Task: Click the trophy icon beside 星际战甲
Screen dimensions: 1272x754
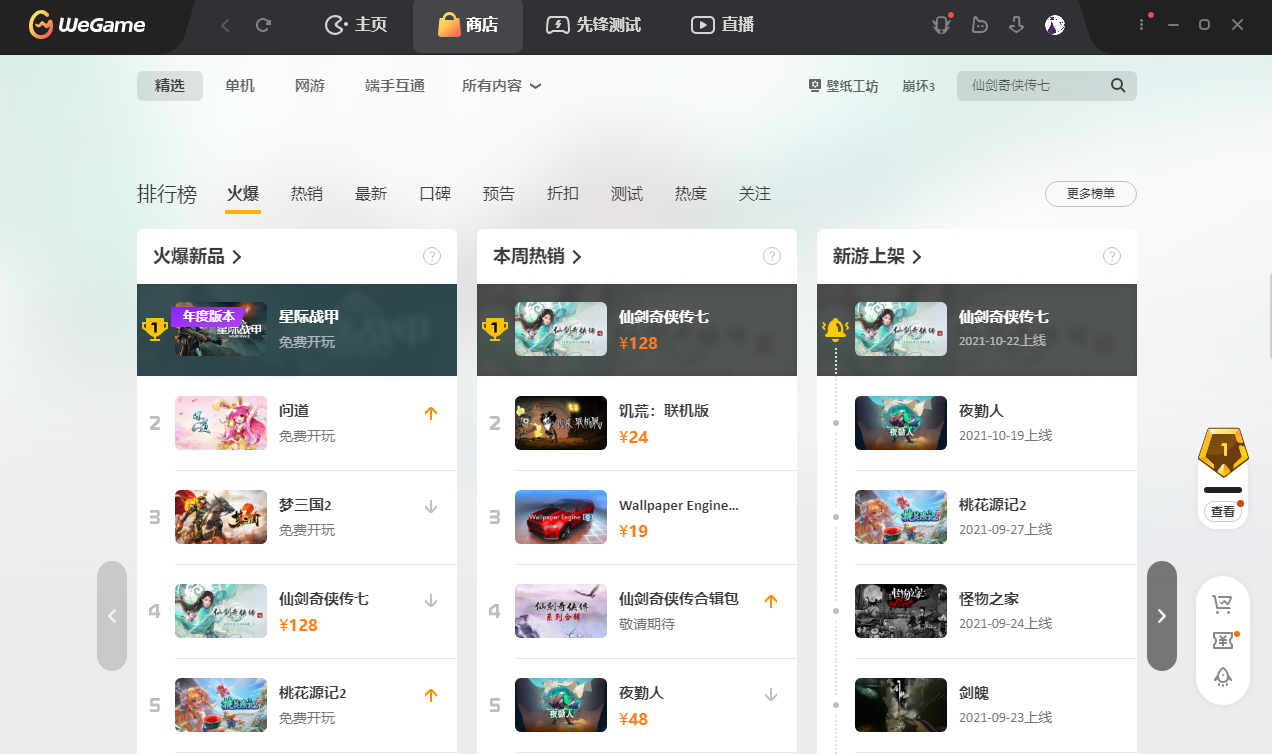Action: pos(154,328)
